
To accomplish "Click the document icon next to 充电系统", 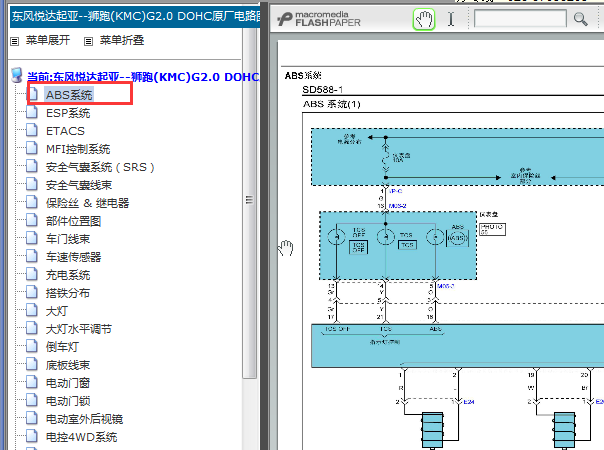I will (32, 274).
